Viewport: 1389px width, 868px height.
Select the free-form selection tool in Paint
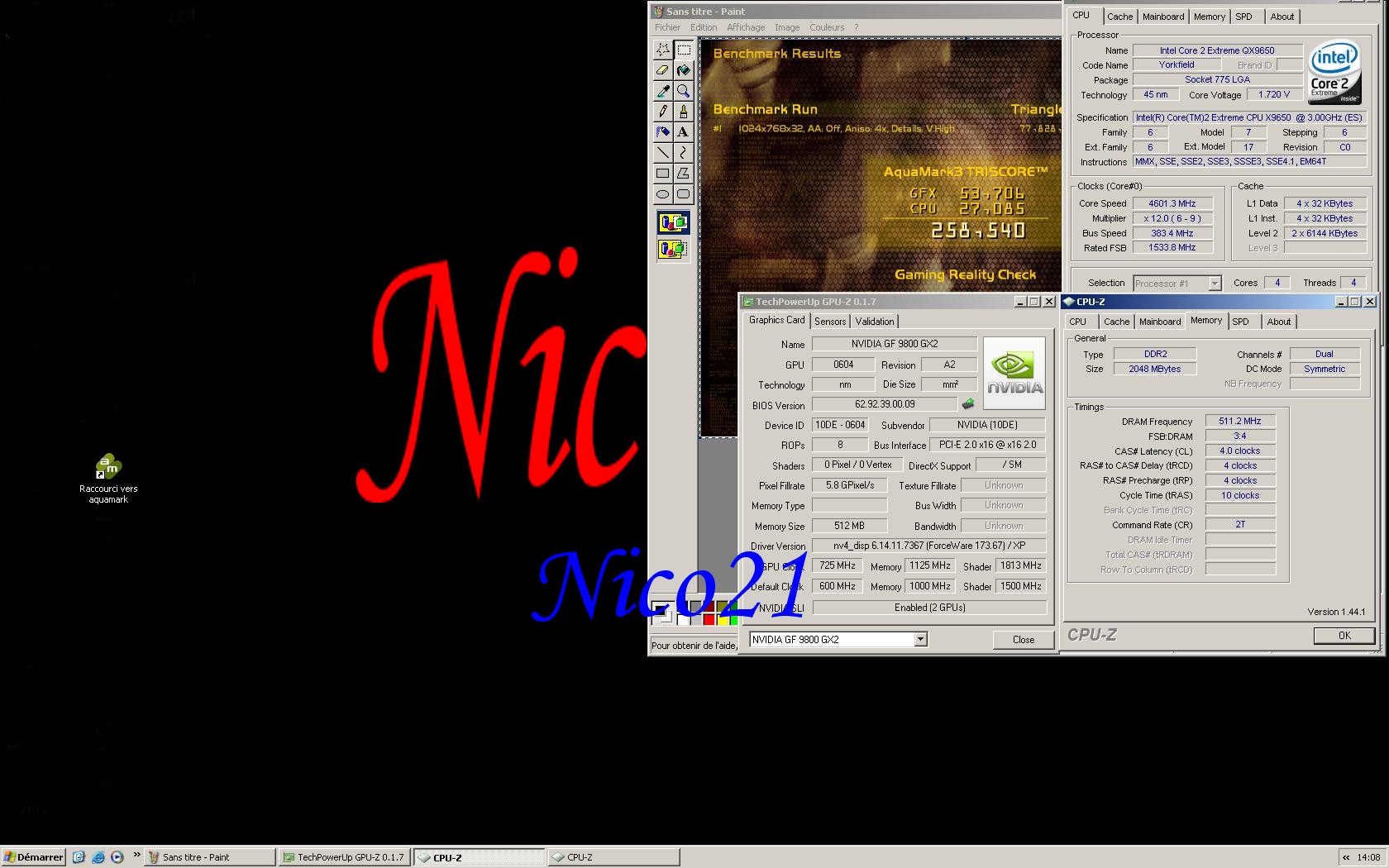pos(663,50)
